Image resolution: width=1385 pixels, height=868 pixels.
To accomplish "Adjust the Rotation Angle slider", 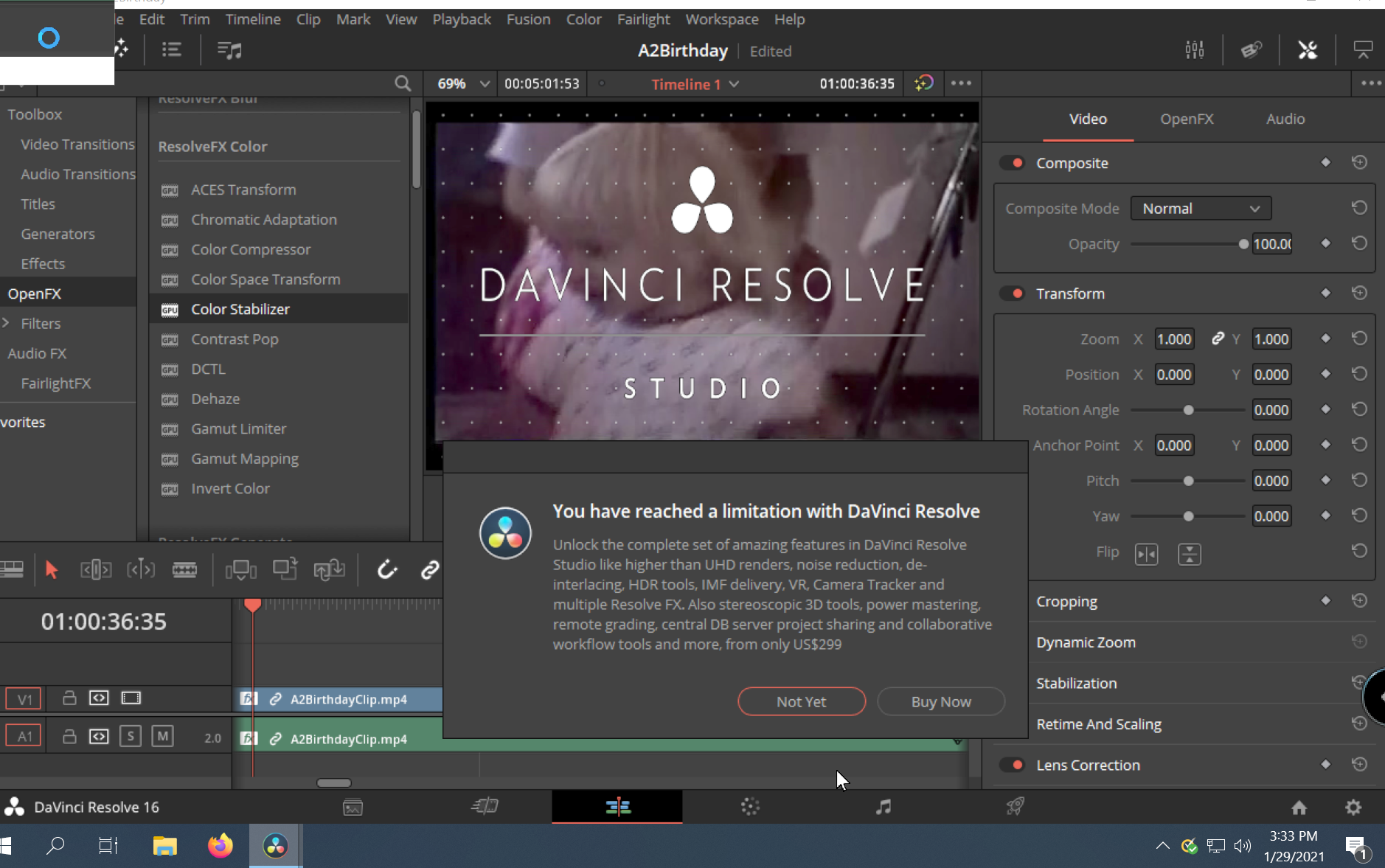I will tap(1188, 410).
